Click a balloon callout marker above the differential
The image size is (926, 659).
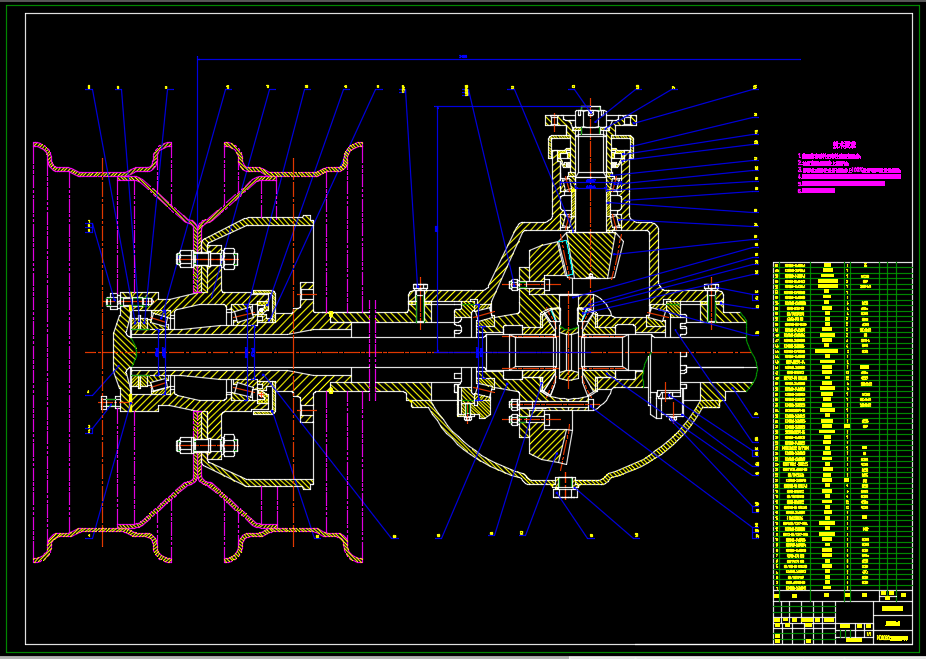point(575,87)
